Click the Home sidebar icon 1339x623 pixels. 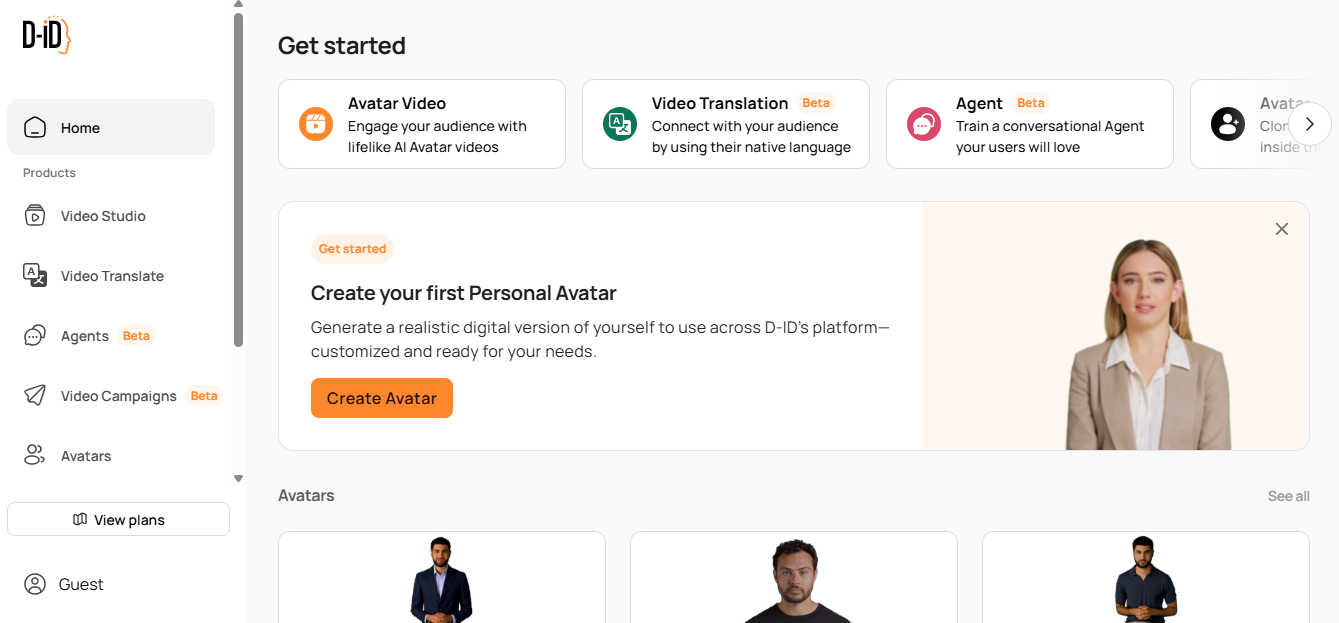click(x=35, y=128)
